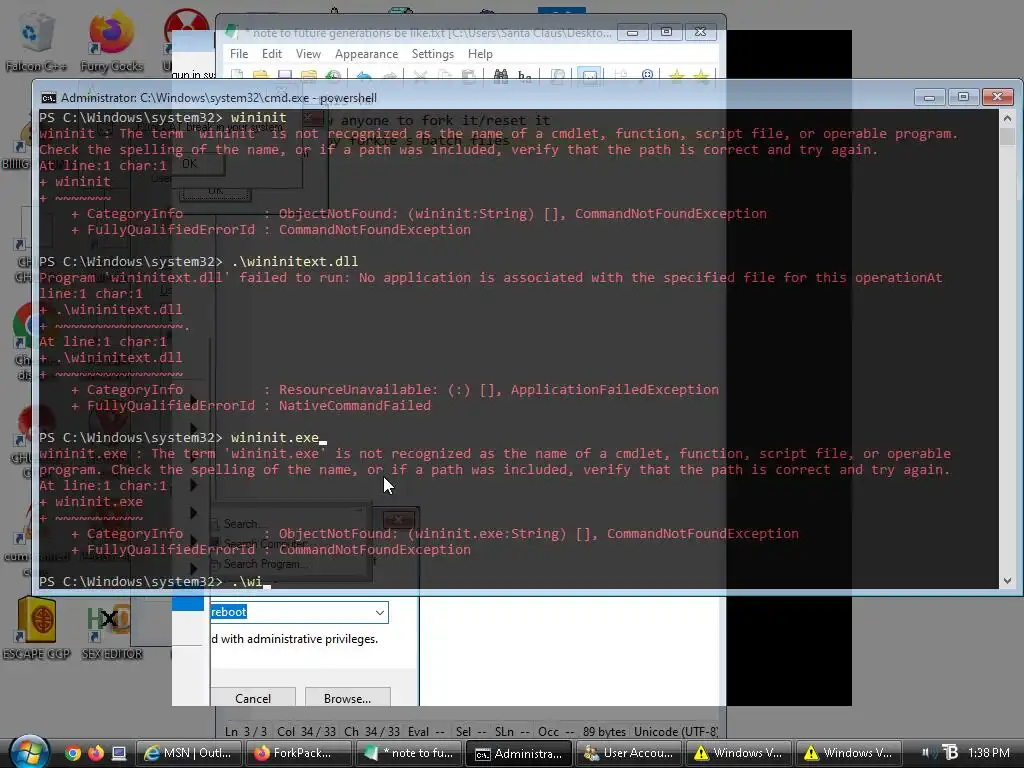Image resolution: width=1024 pixels, height=768 pixels.
Task: Click the current '.\wi' prompt line
Action: tap(154, 581)
